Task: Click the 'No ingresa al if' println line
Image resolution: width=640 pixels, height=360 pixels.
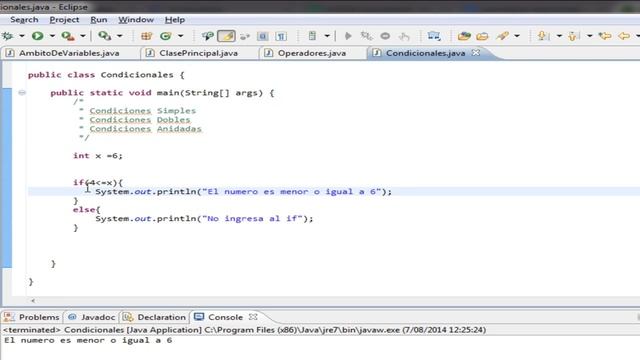Action: tap(204, 218)
